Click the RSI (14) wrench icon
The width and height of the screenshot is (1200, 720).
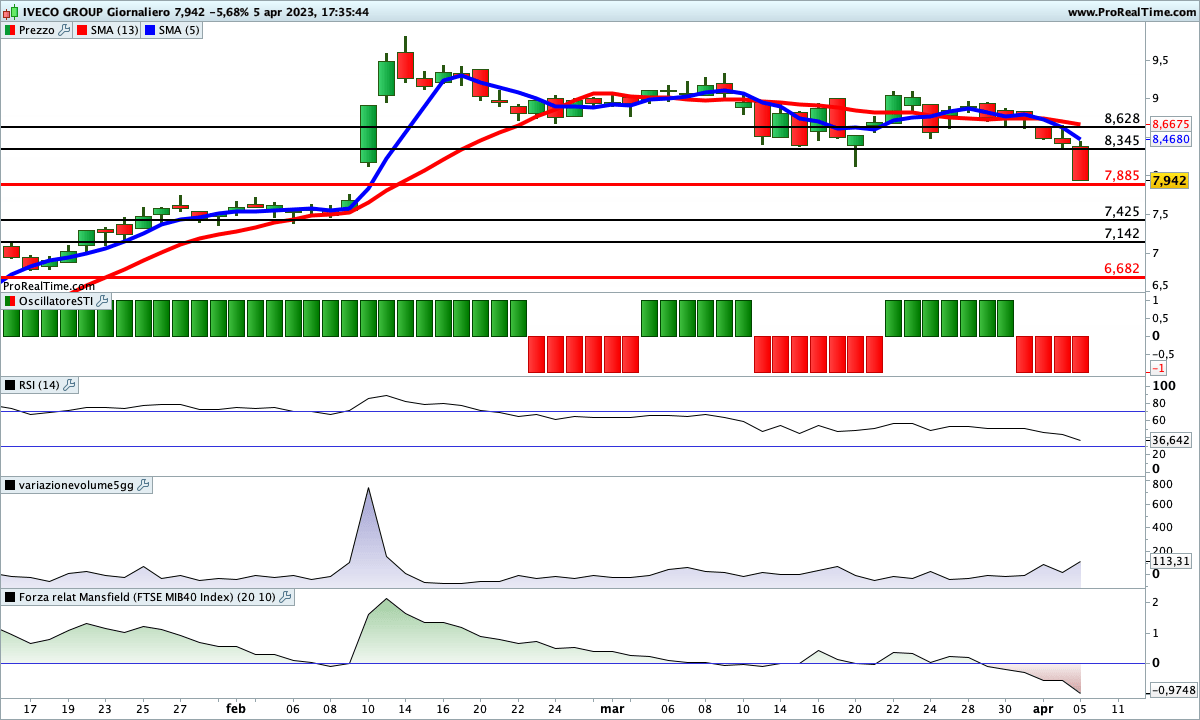click(70, 385)
